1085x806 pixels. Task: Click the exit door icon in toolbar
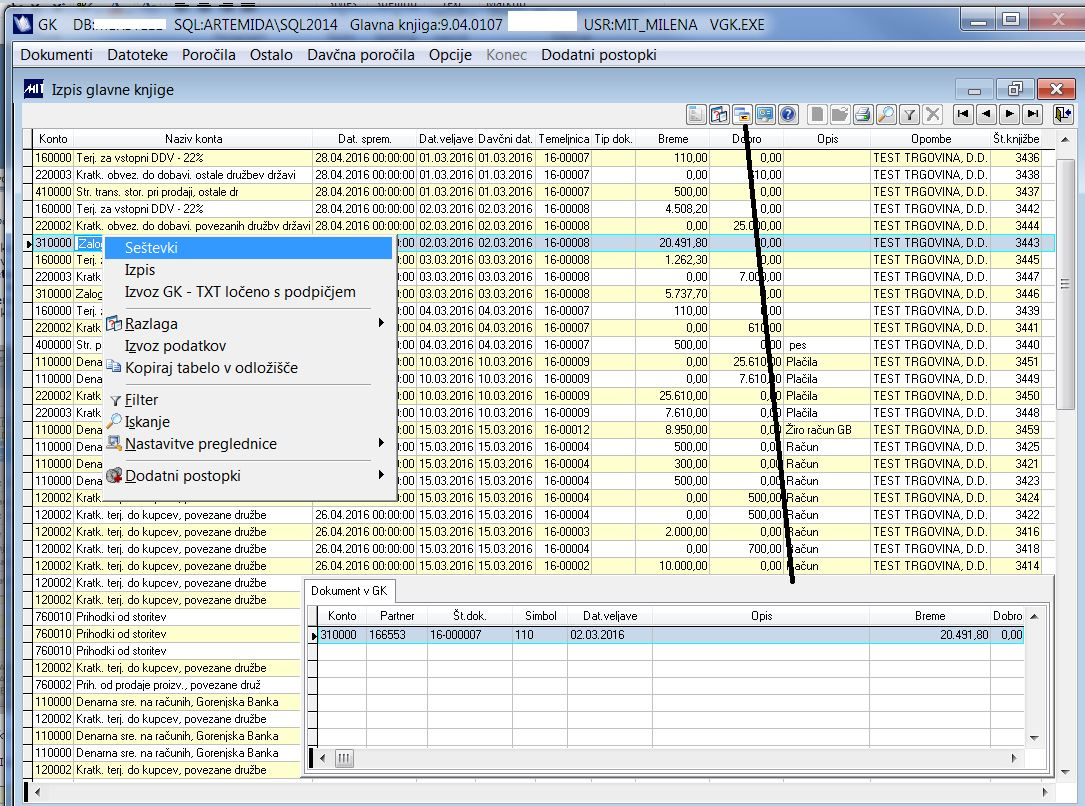coord(1062,114)
